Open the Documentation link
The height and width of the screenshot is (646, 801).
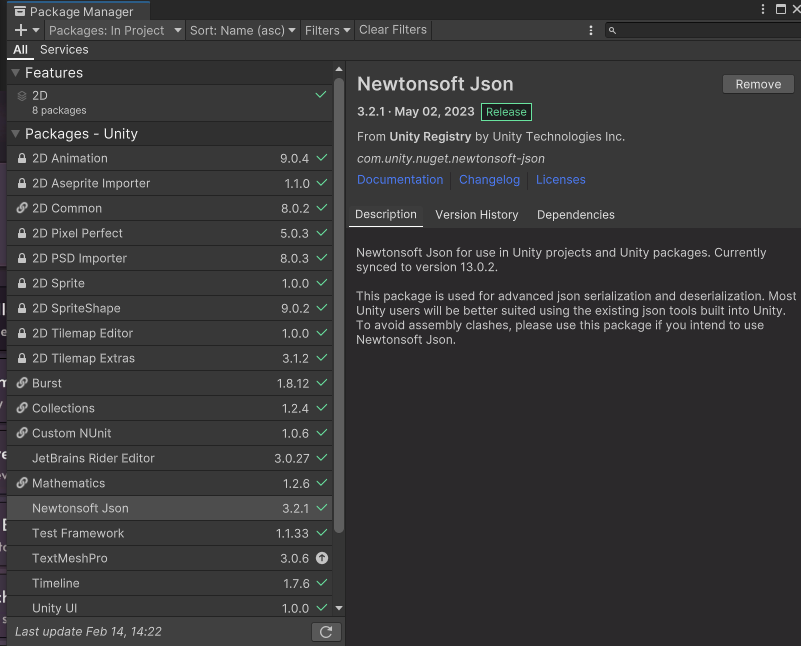click(400, 180)
